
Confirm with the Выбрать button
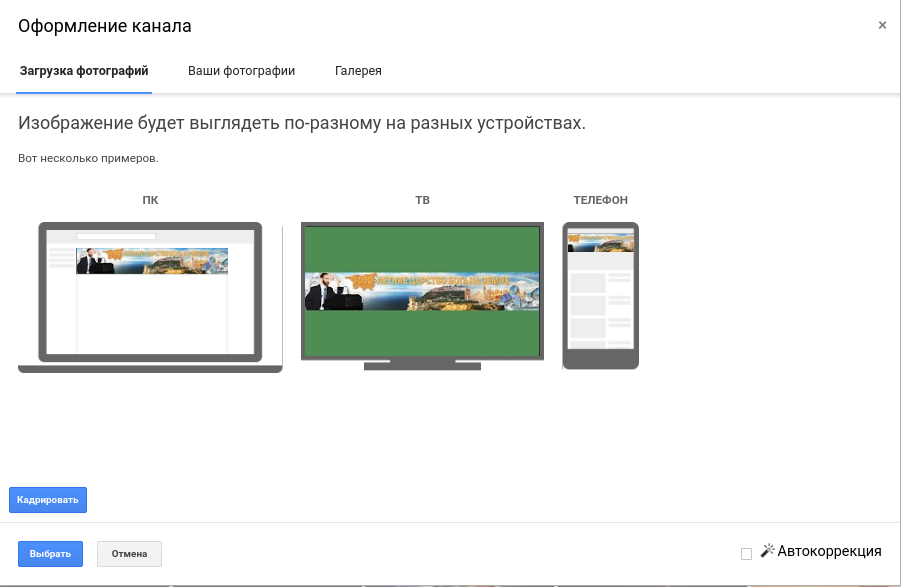click(x=50, y=554)
